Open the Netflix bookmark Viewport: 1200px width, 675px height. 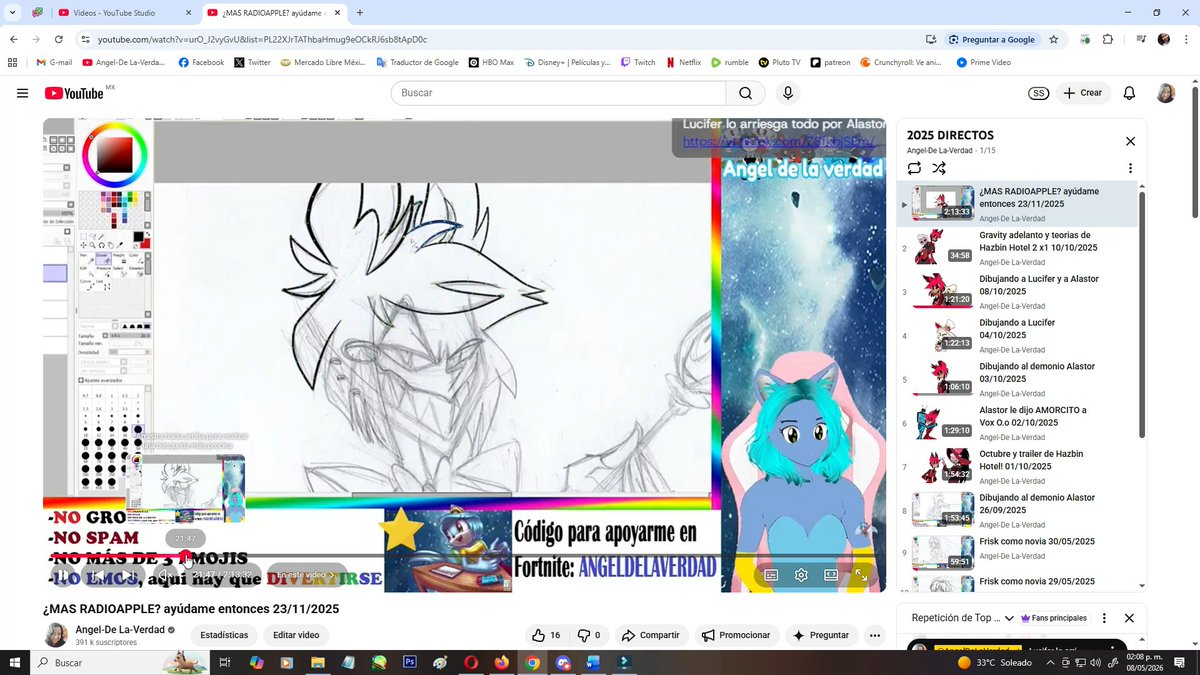pos(683,62)
